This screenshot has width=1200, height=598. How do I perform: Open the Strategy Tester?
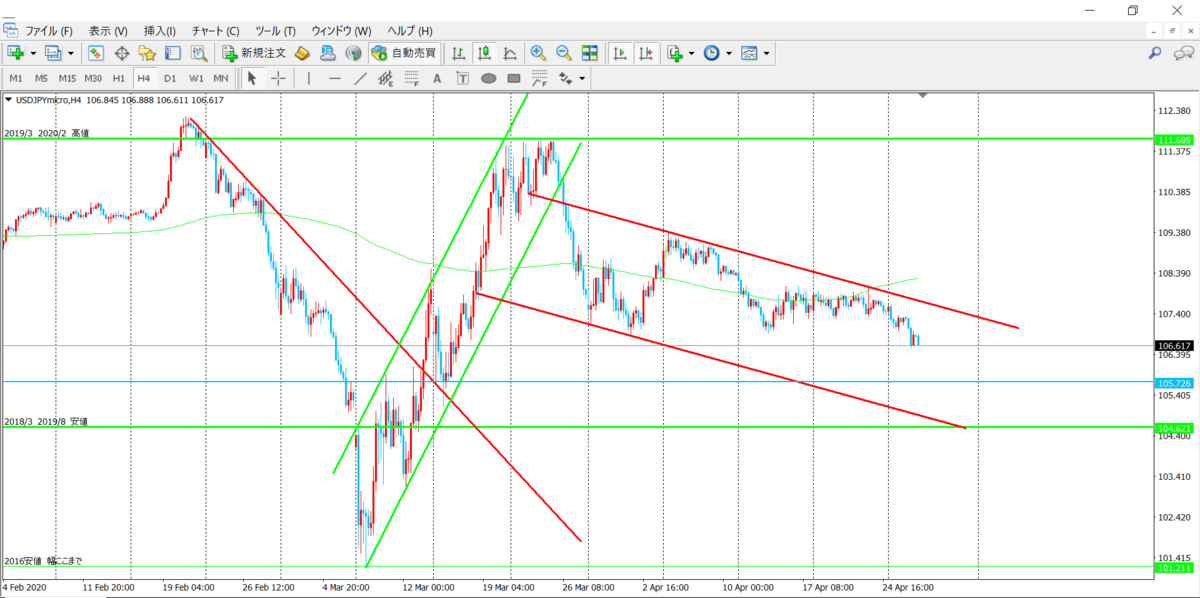pos(199,52)
